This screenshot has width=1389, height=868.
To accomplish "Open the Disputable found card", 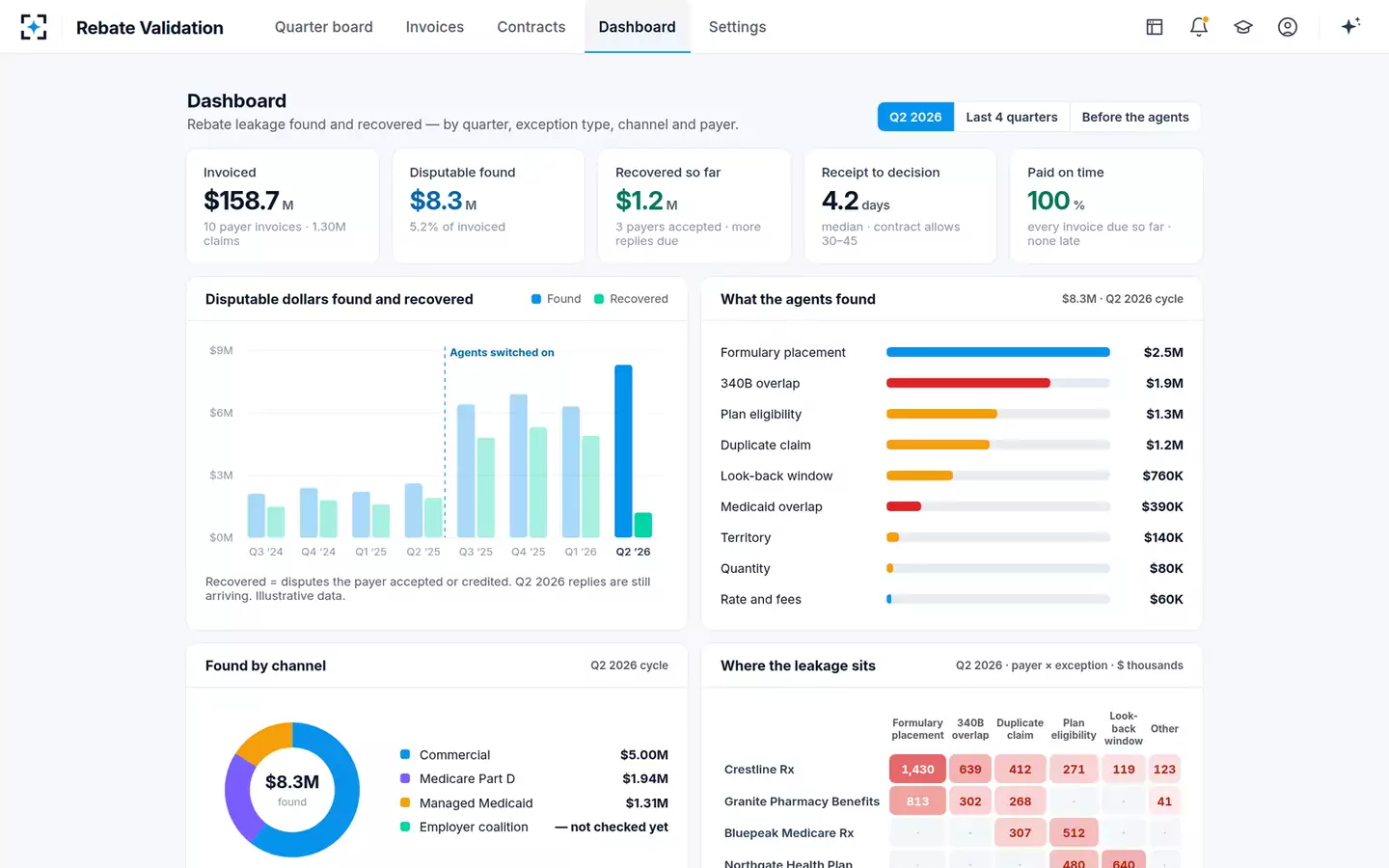I will (488, 205).
